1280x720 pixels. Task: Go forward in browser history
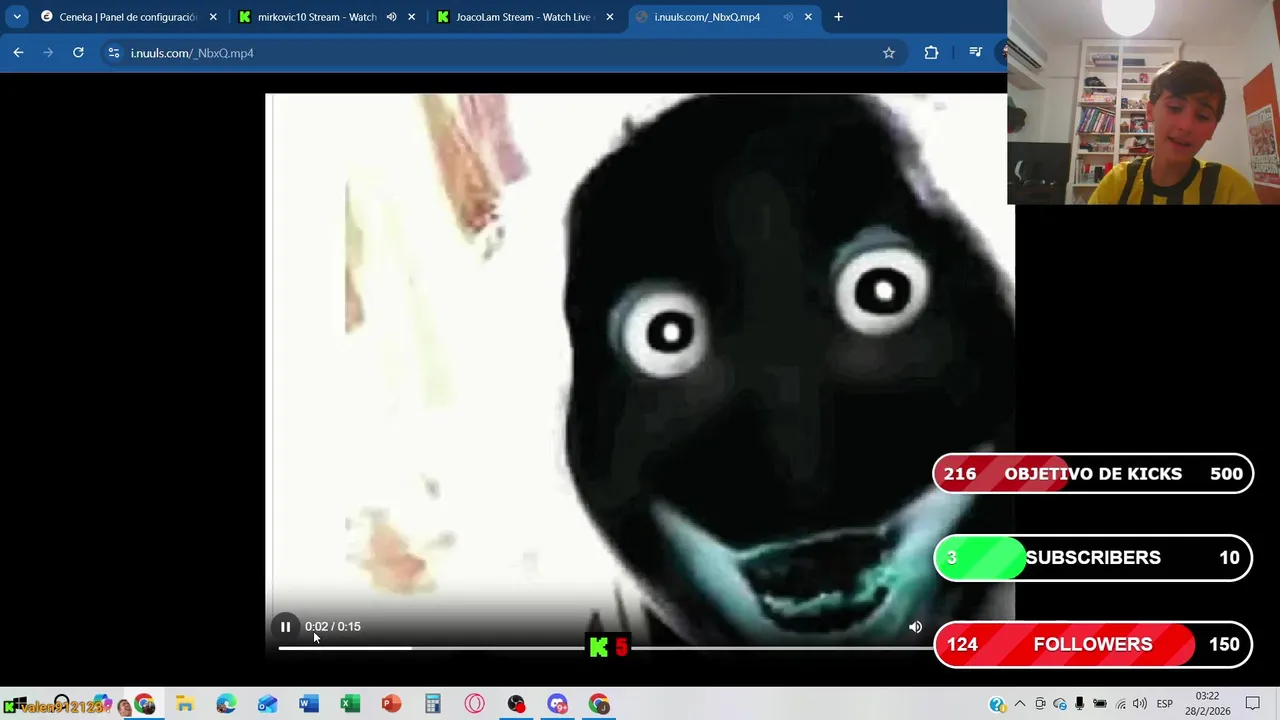(48, 53)
